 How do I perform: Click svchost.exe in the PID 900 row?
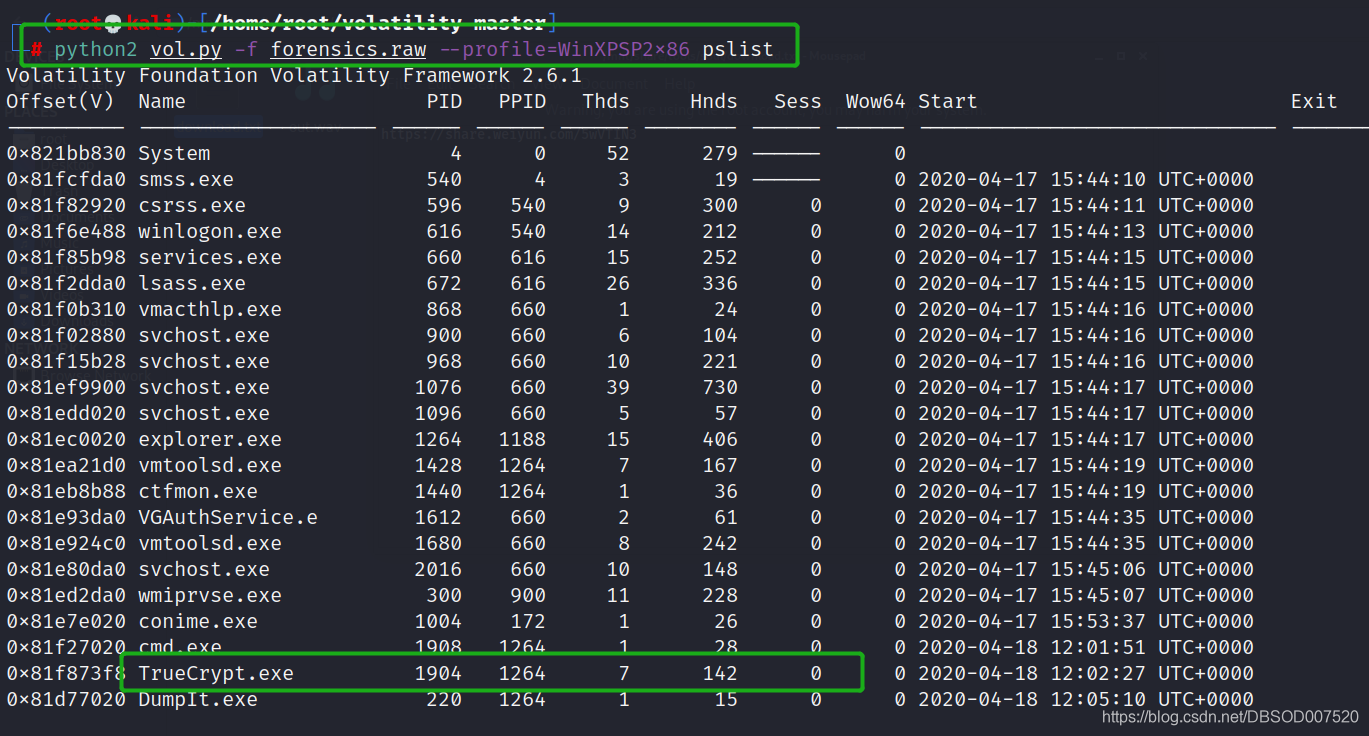tap(204, 335)
